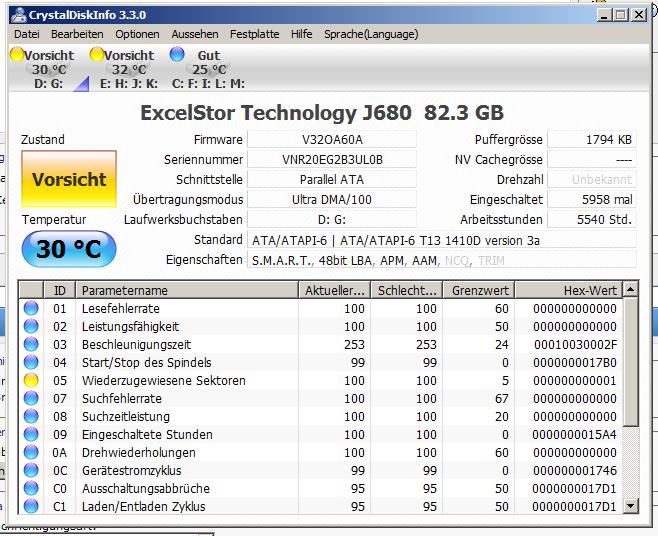Click blue status dot of Leistungsfähigkeit row
The width and height of the screenshot is (658, 536).
[31, 326]
